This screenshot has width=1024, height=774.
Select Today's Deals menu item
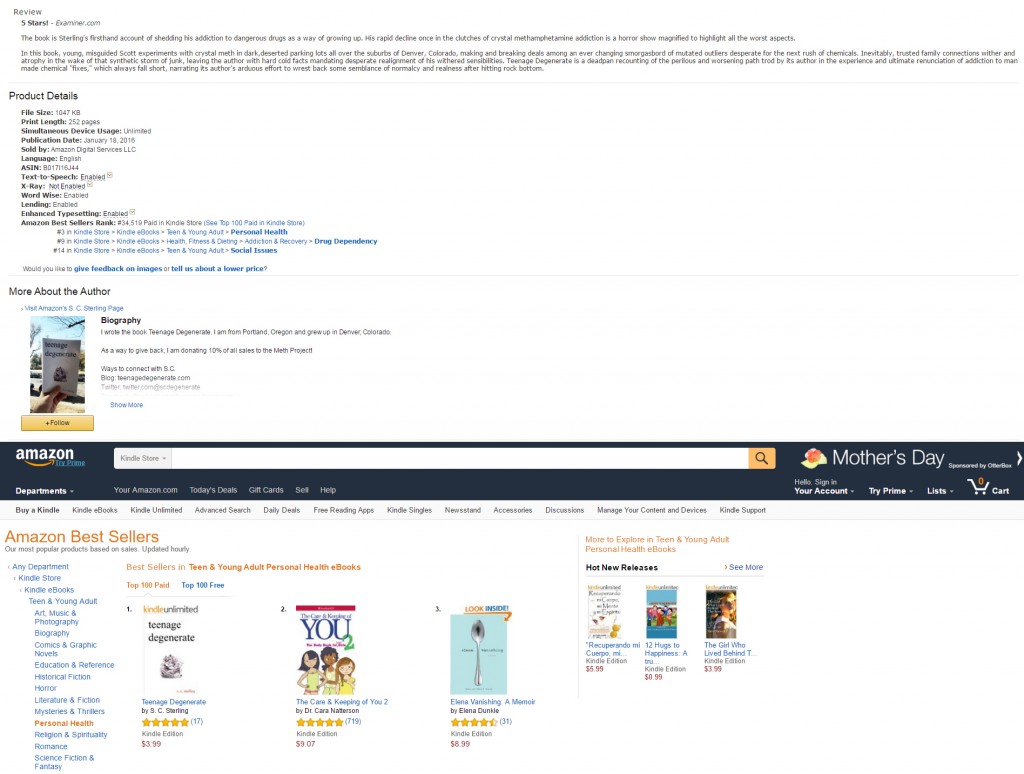pos(213,490)
